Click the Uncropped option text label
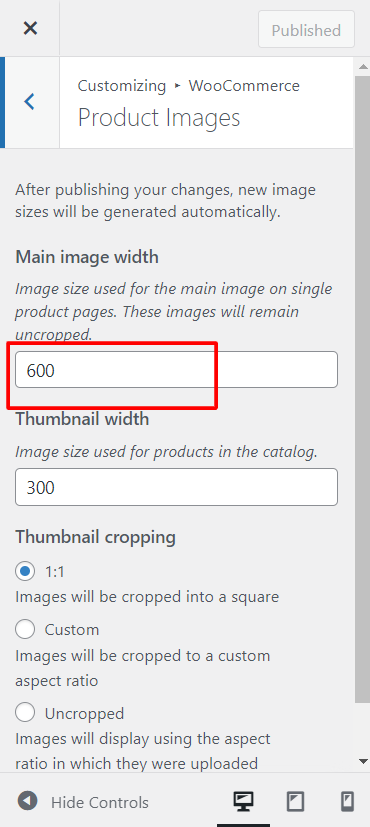Image resolution: width=370 pixels, height=827 pixels. click(x=84, y=714)
